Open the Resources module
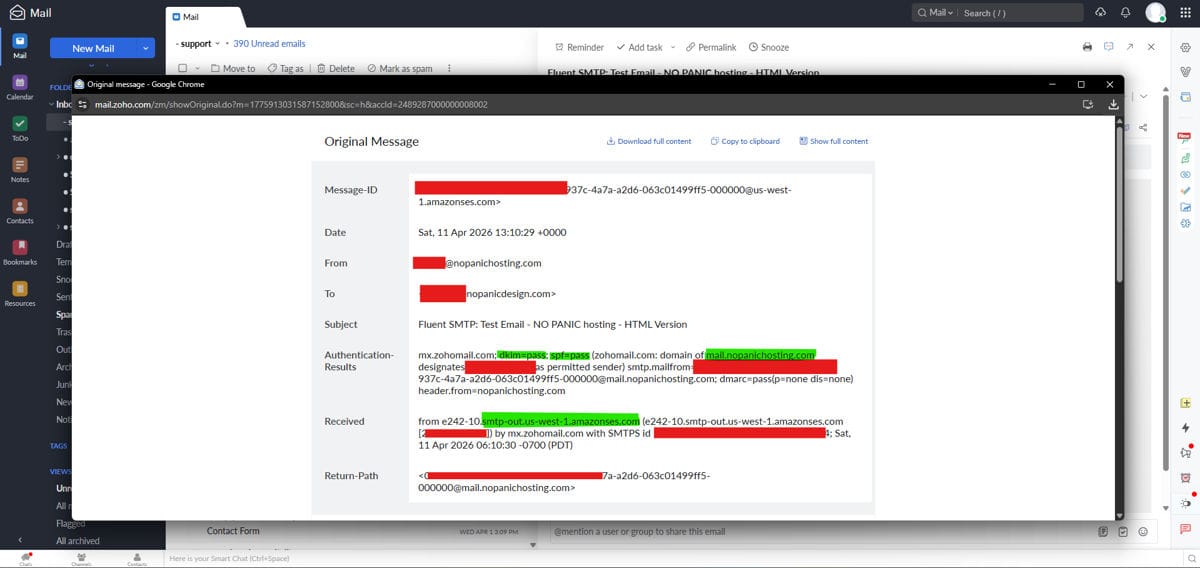Screen dimensions: 1200x568 pyautogui.click(x=19, y=293)
